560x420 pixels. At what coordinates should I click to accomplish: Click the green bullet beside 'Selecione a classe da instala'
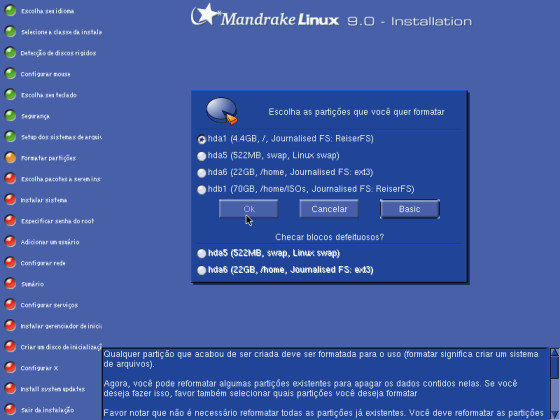(x=10, y=32)
